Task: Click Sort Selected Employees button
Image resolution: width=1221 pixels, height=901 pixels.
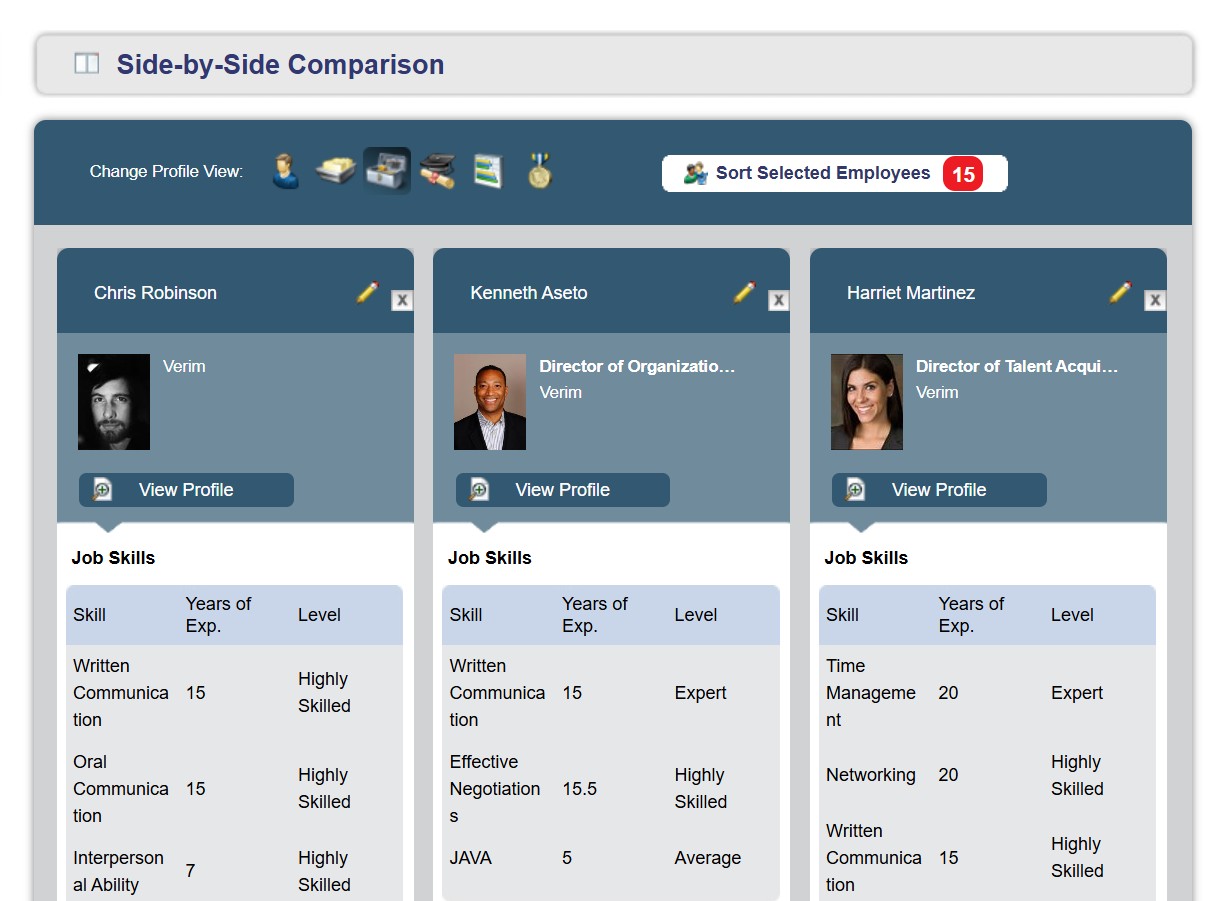Action: (x=822, y=173)
